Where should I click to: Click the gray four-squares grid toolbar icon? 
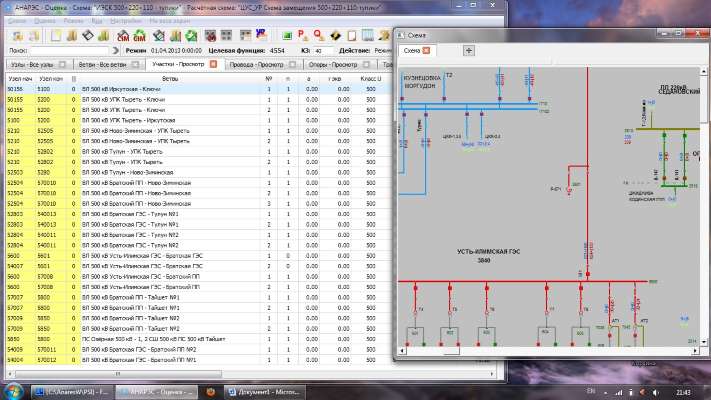pyautogui.click(x=226, y=35)
